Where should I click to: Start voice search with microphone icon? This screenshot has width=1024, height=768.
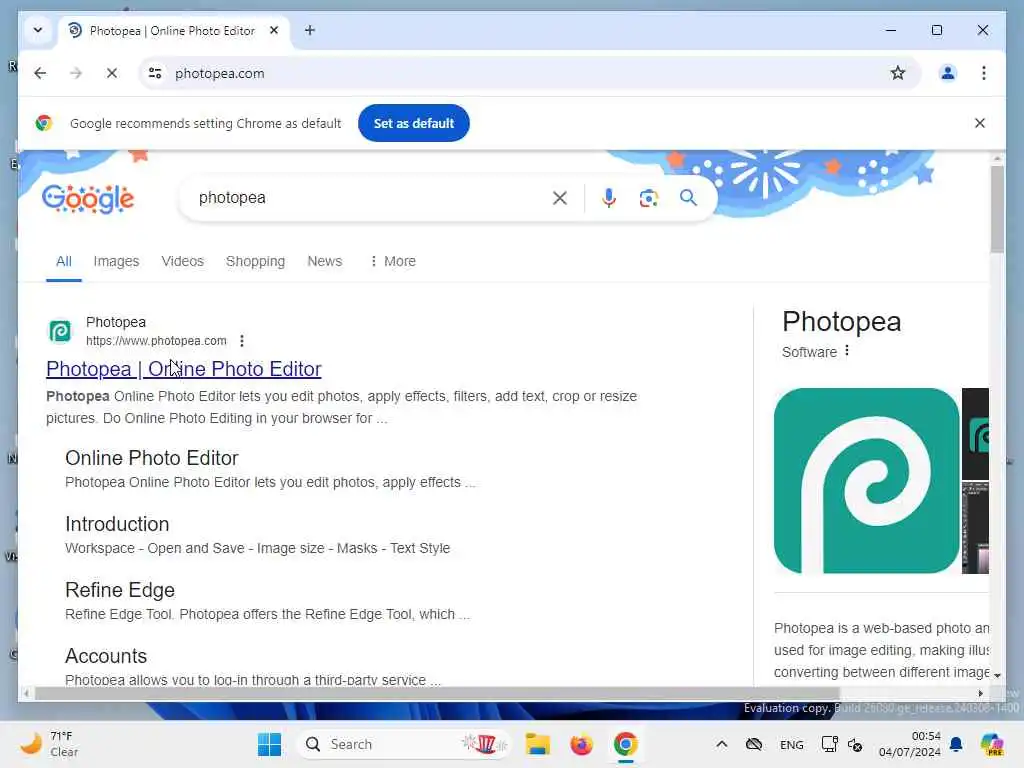pyautogui.click(x=609, y=198)
